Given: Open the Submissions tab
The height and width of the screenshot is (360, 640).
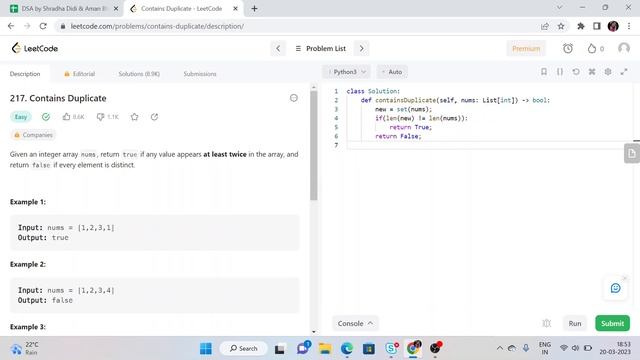Looking at the screenshot, I should point(200,74).
